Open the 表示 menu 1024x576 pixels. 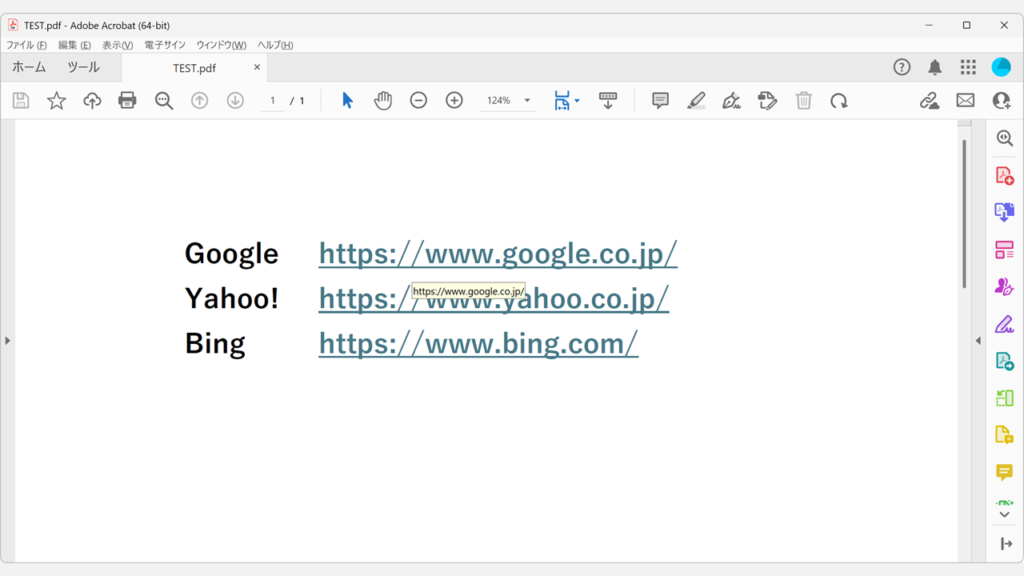[118, 45]
